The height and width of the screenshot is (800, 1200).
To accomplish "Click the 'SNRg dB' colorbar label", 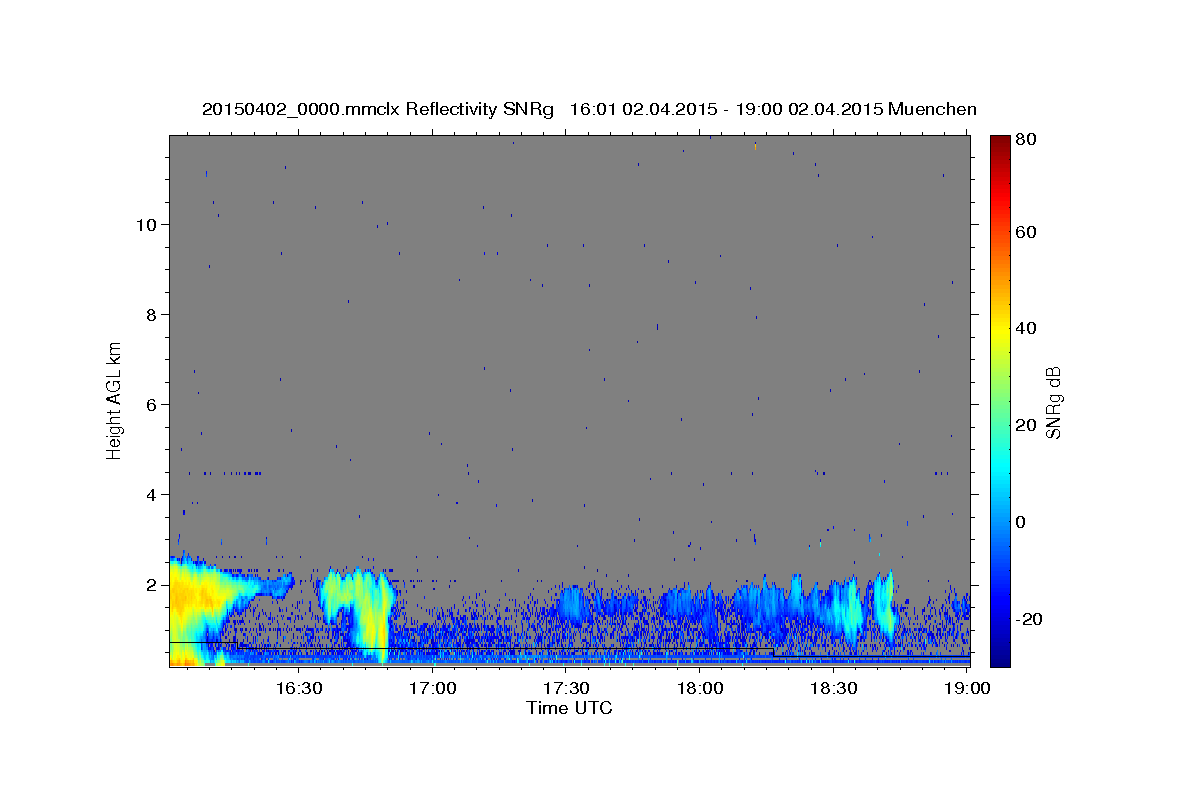I will [x=1053, y=401].
